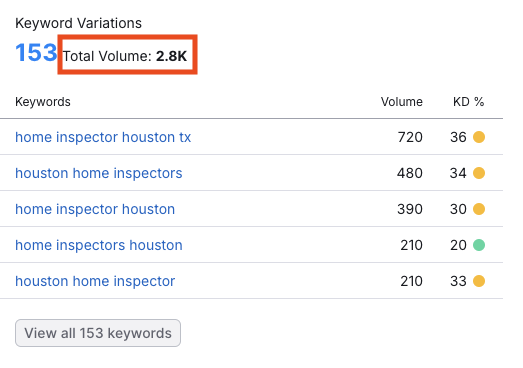The height and width of the screenshot is (368, 523).
Task: Click the Volume column header
Action: (x=402, y=102)
